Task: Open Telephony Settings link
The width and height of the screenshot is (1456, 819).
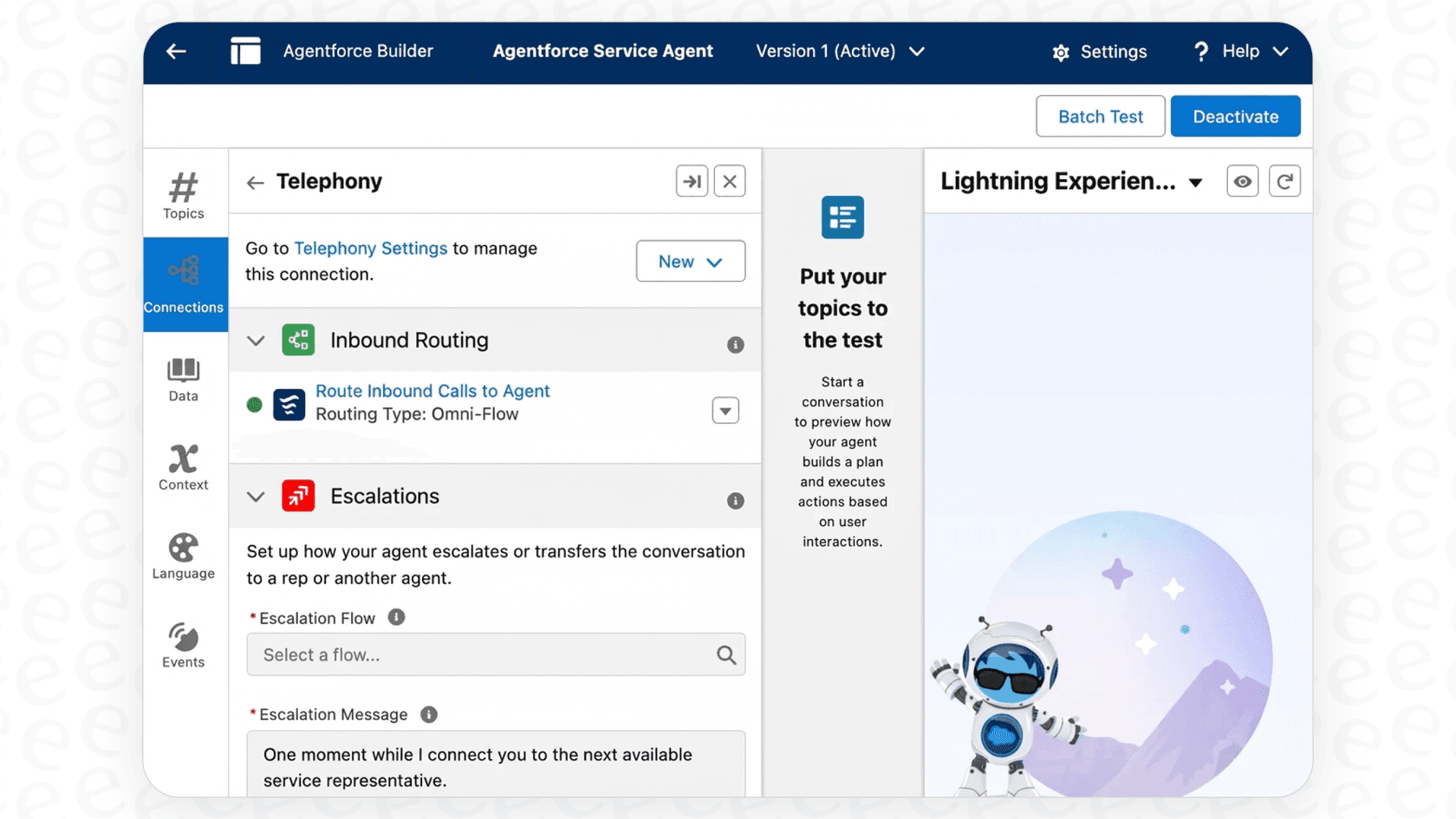Action: tap(371, 248)
